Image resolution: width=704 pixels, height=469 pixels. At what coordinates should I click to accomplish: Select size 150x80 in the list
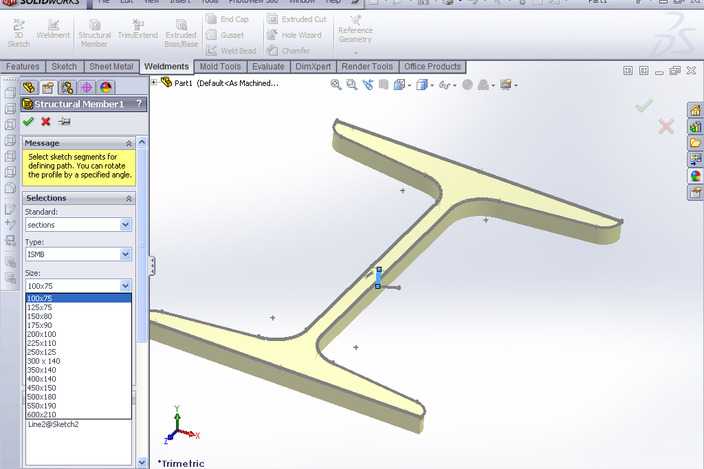(x=79, y=316)
